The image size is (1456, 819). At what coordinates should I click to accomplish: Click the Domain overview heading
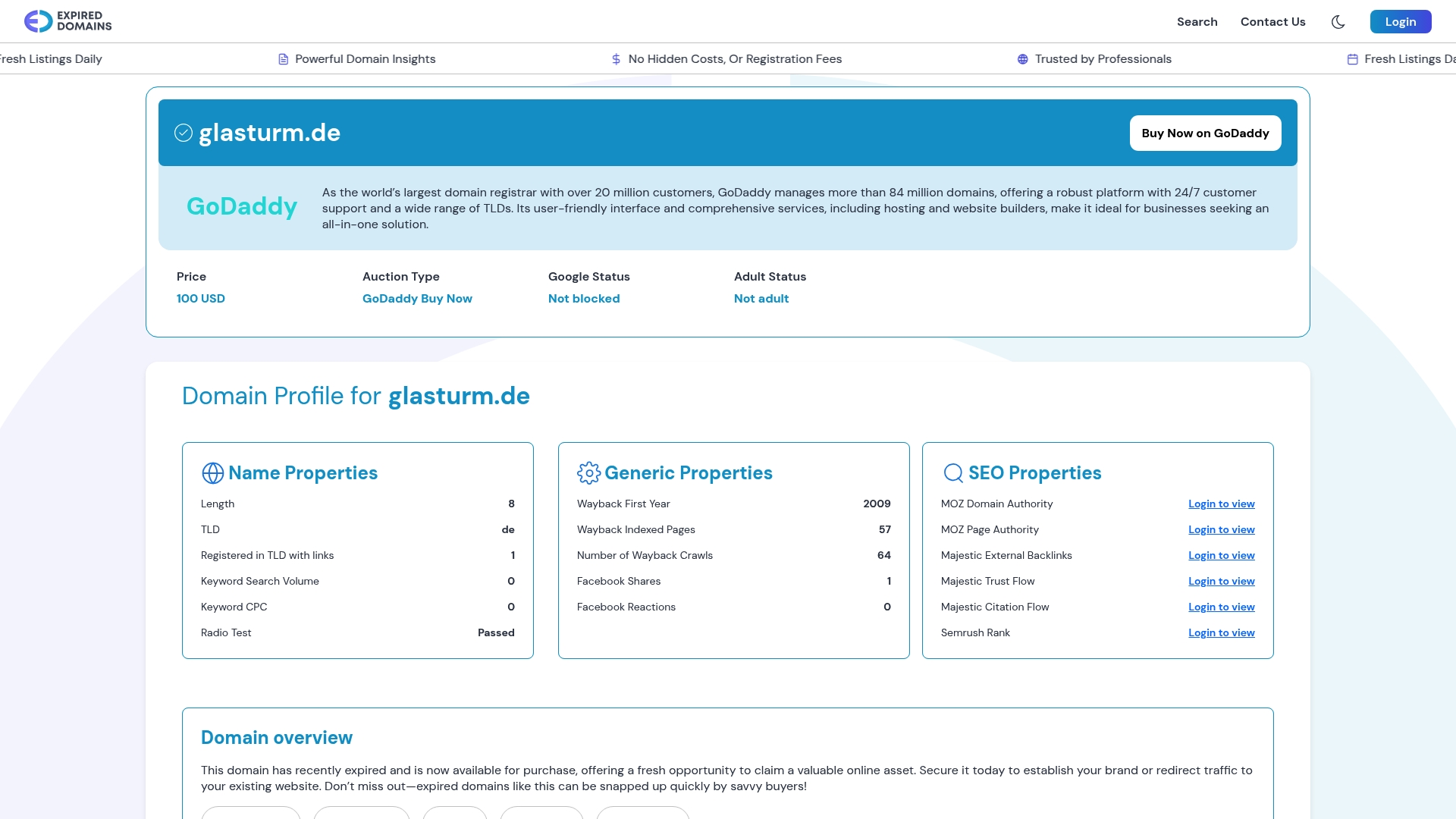[x=277, y=738]
